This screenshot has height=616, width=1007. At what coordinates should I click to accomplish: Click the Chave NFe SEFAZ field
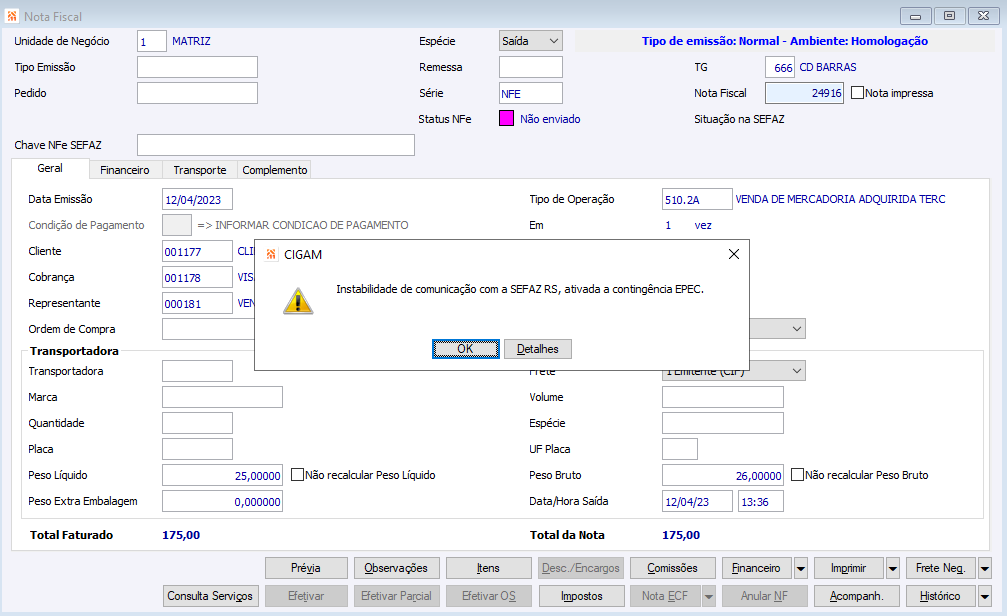coord(276,145)
